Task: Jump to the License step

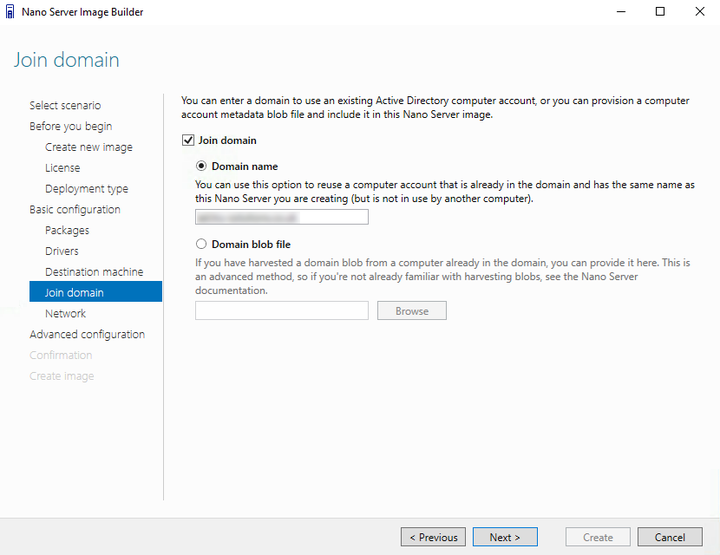Action: [x=62, y=168]
